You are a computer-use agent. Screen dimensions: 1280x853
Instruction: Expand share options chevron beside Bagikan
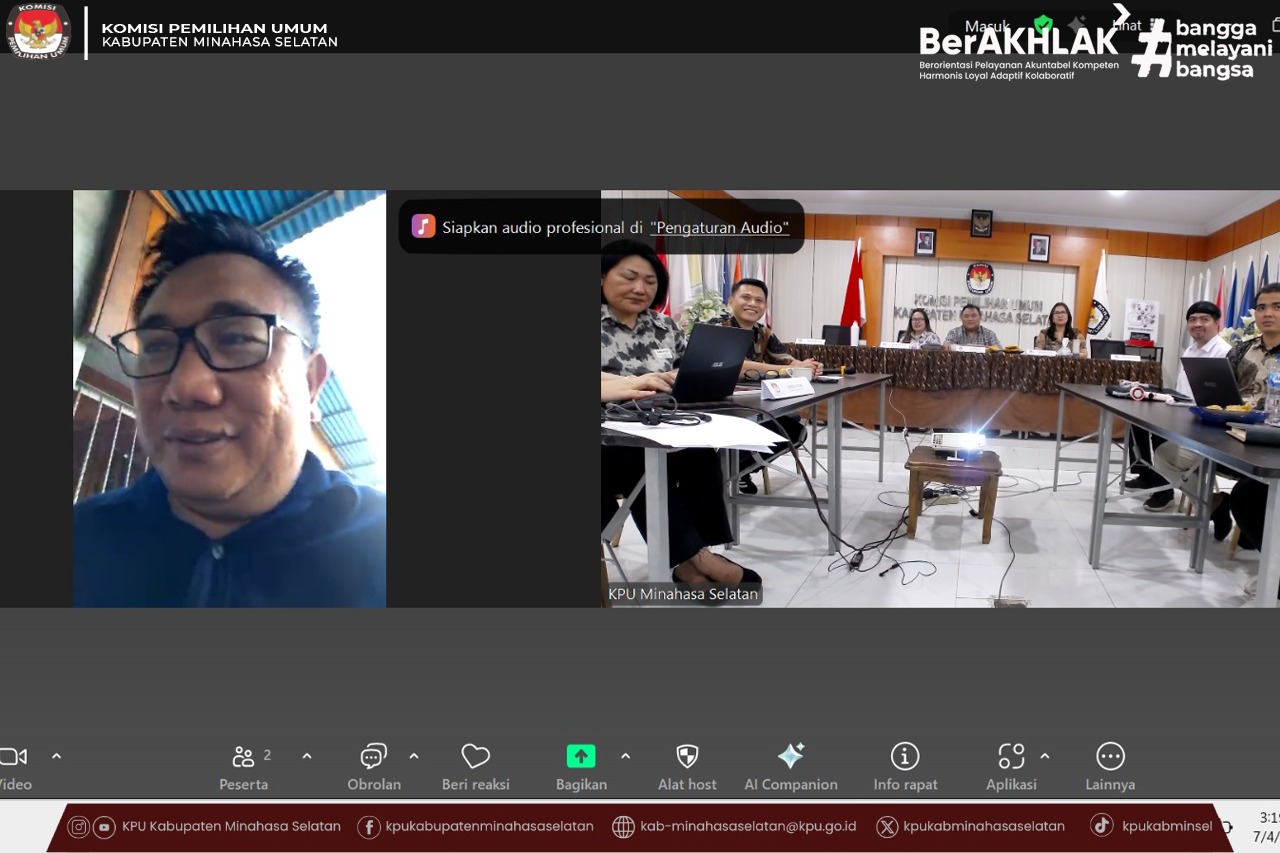tap(626, 756)
